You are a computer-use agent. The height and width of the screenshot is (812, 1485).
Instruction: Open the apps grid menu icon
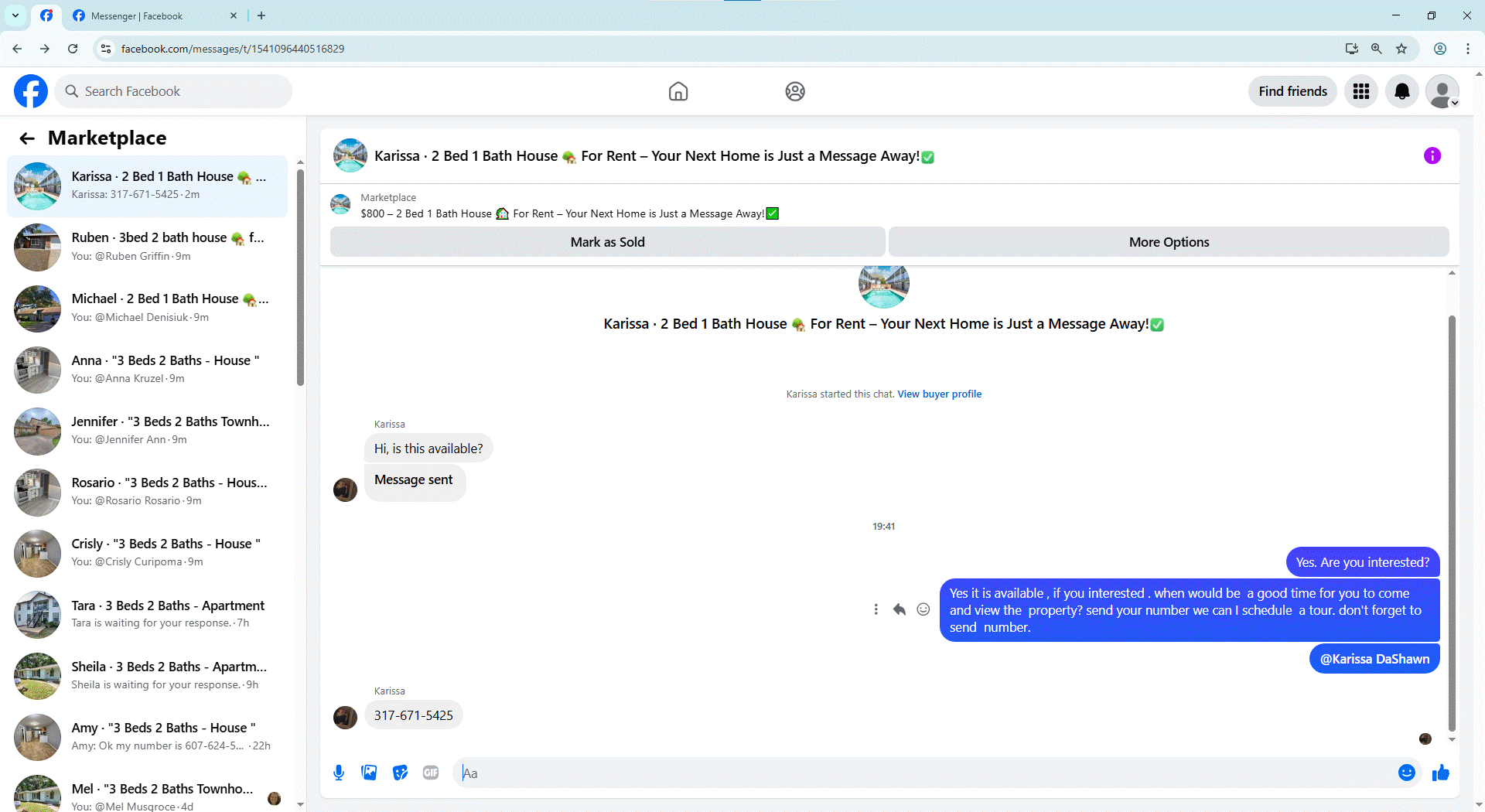[1361, 91]
